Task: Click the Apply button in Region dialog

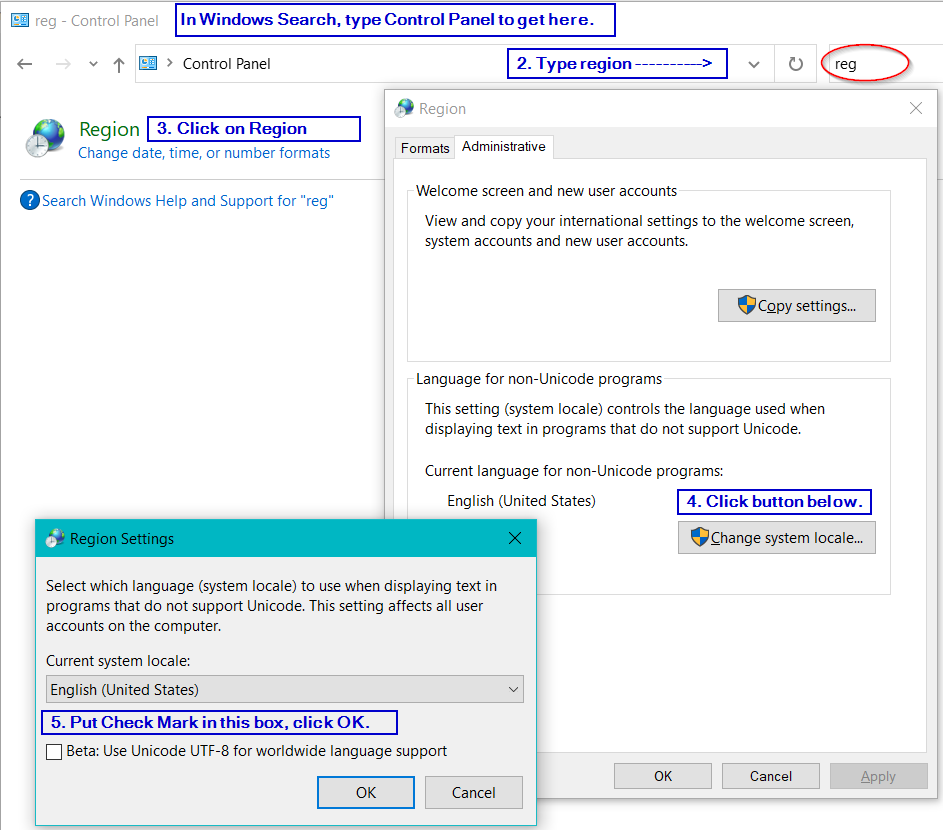Action: pyautogui.click(x=878, y=776)
